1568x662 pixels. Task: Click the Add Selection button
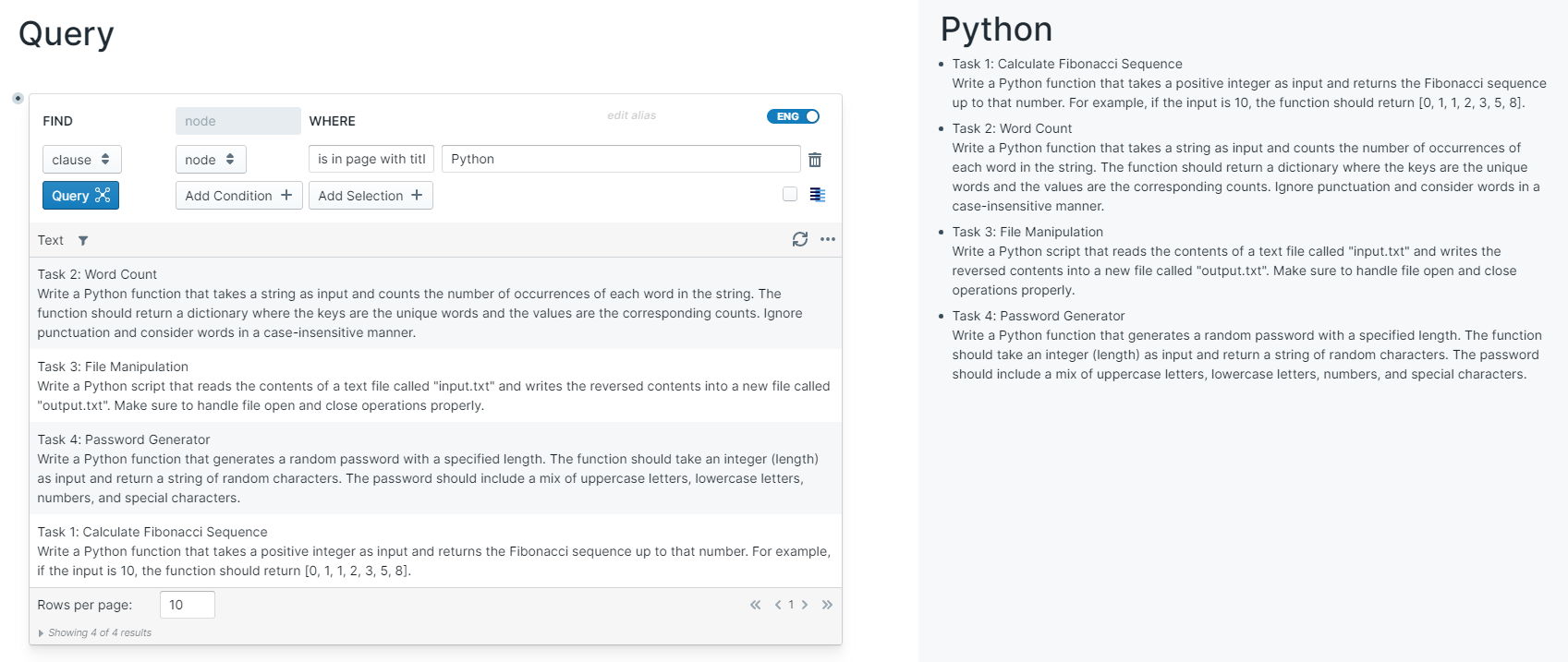coord(370,196)
